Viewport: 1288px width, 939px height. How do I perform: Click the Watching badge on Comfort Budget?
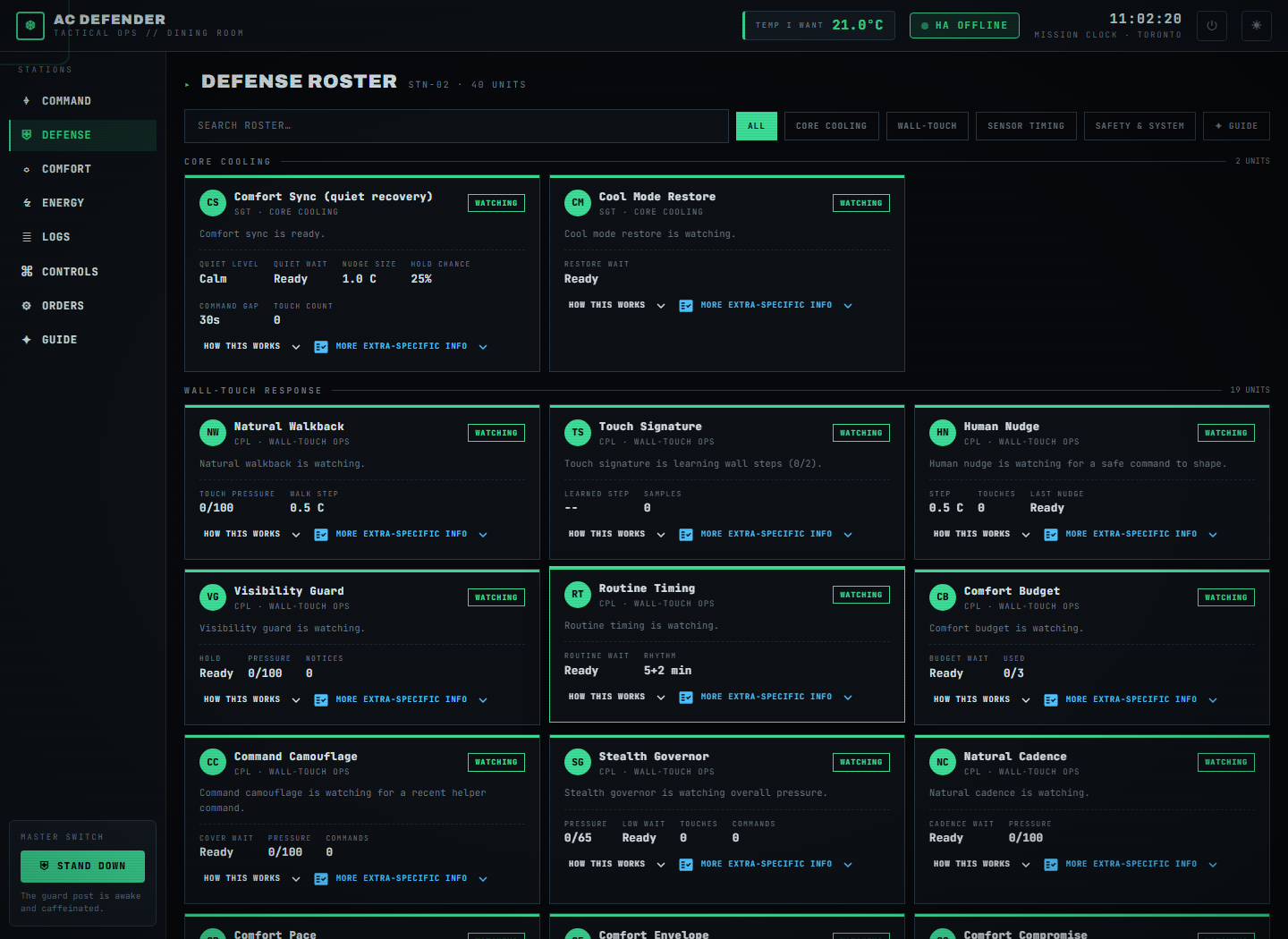click(x=1226, y=597)
